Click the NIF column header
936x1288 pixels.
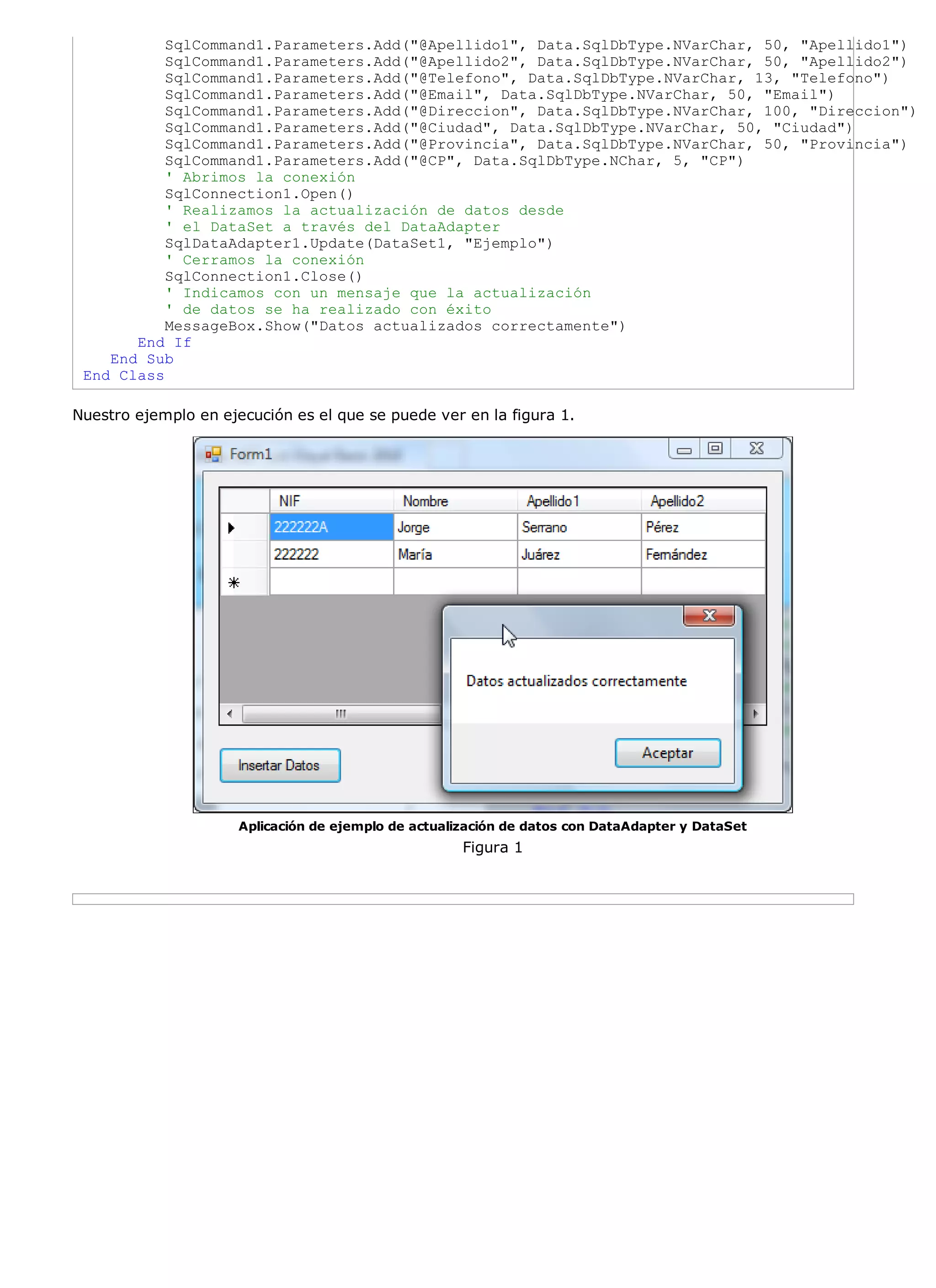pos(331,501)
